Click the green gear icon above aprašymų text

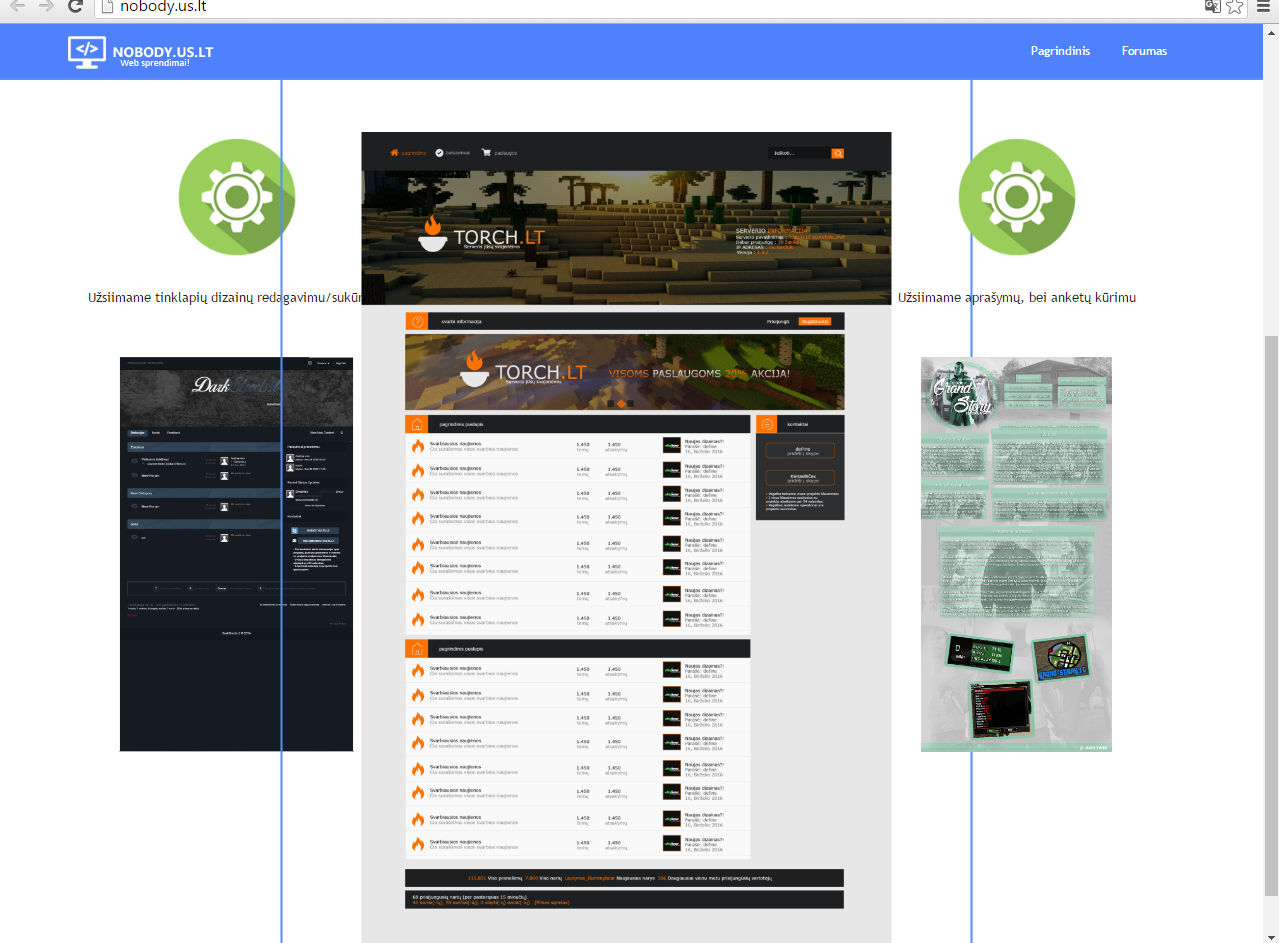(x=1016, y=197)
